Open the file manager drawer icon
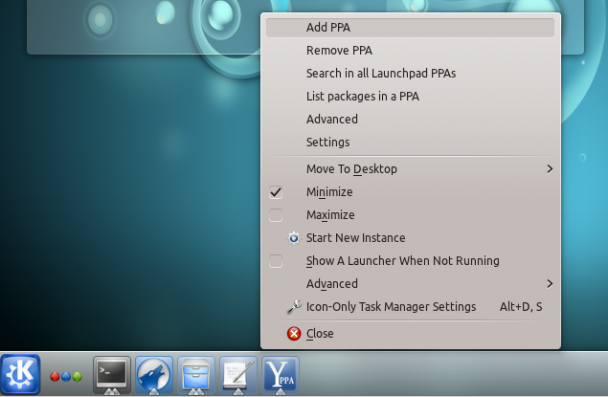The height and width of the screenshot is (397, 608). coord(196,375)
